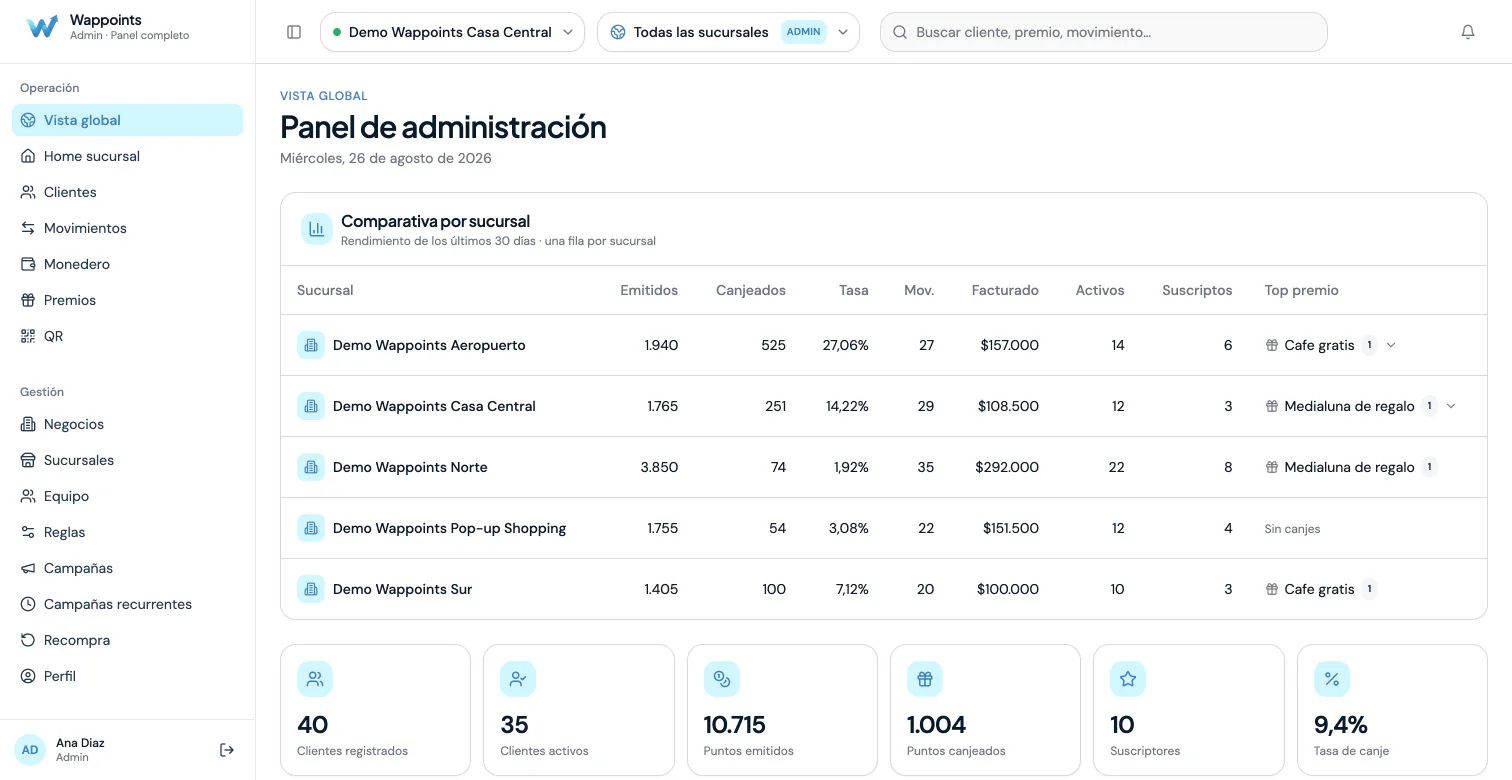The height and width of the screenshot is (780, 1512).
Task: Click the logout icon beside Ana Diaz
Action: 227,750
